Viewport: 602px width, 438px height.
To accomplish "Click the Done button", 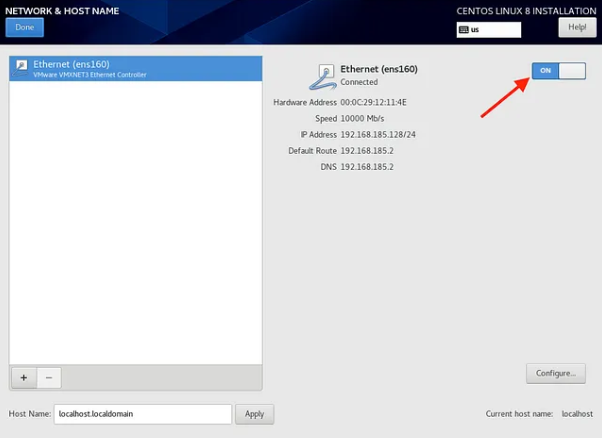I will click(25, 27).
